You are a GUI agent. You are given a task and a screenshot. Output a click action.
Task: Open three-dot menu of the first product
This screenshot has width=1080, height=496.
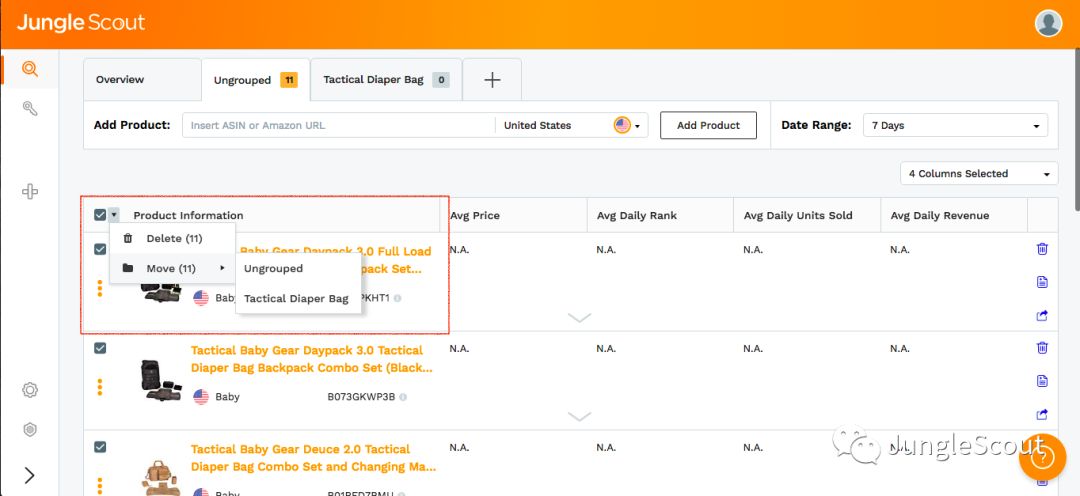(100, 289)
